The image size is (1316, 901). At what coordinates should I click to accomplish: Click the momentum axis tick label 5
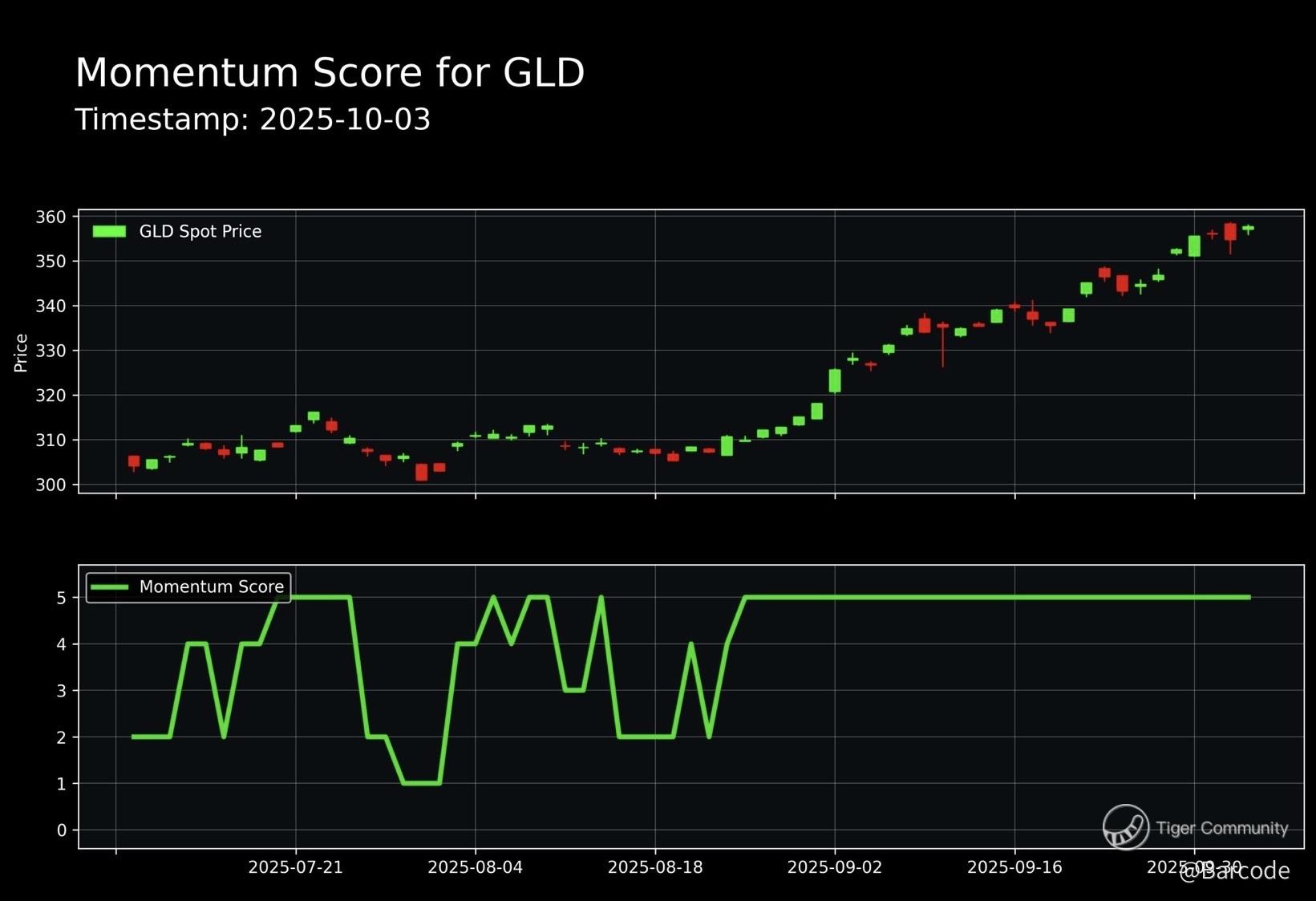pos(62,598)
